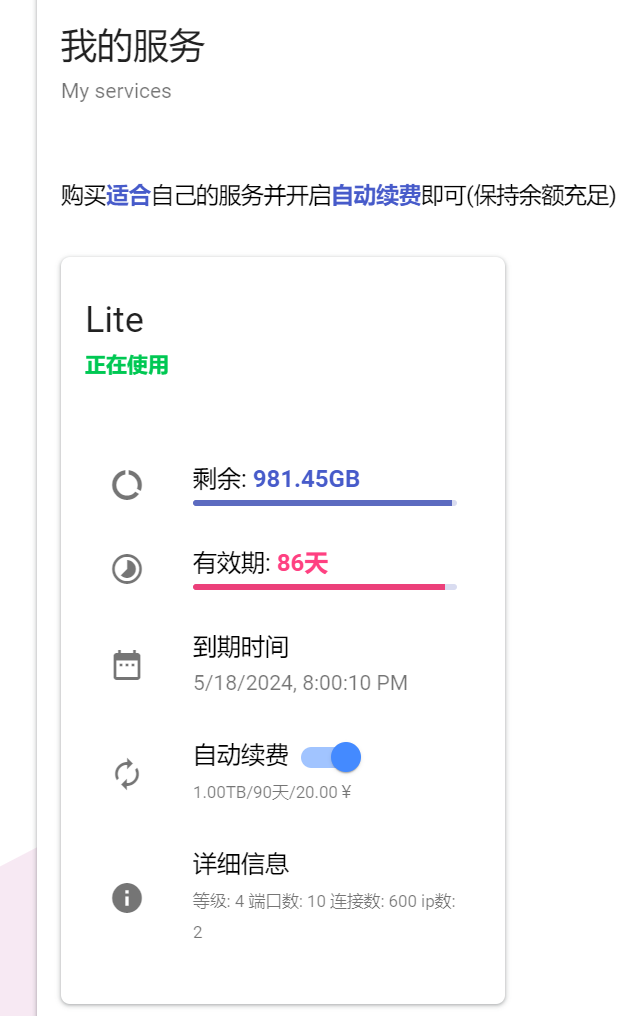Image resolution: width=627 pixels, height=1016 pixels.
Task: Click the 有效期: 86天 text
Action: click(x=260, y=564)
